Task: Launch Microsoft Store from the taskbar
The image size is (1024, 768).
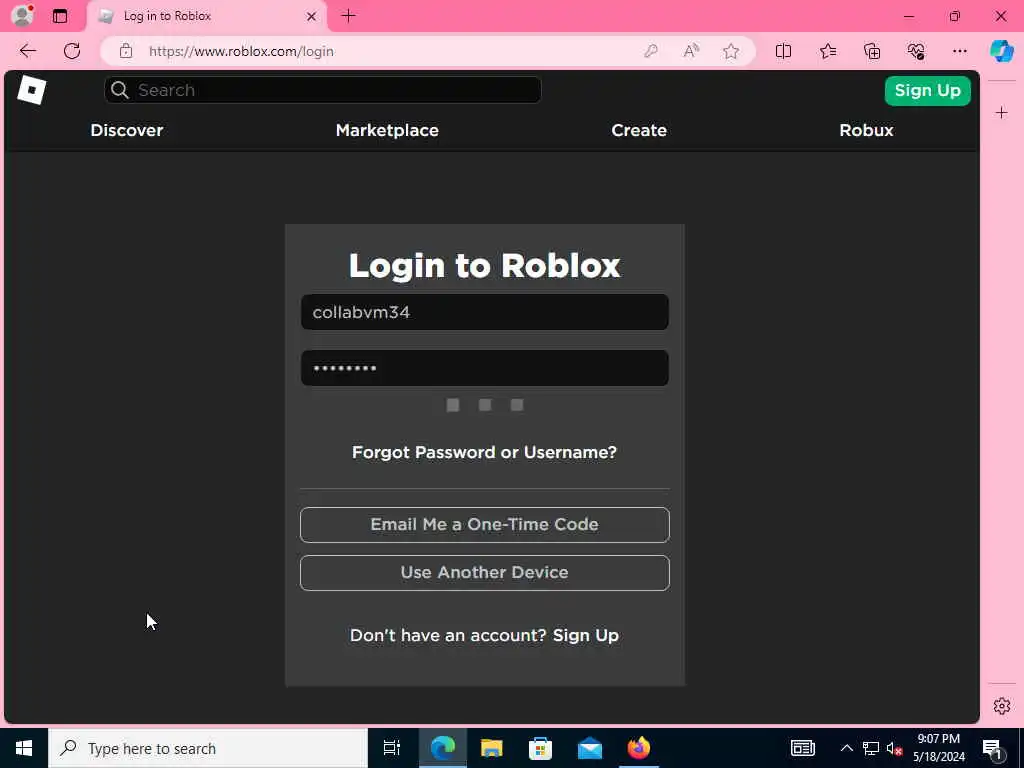Action: click(x=540, y=748)
